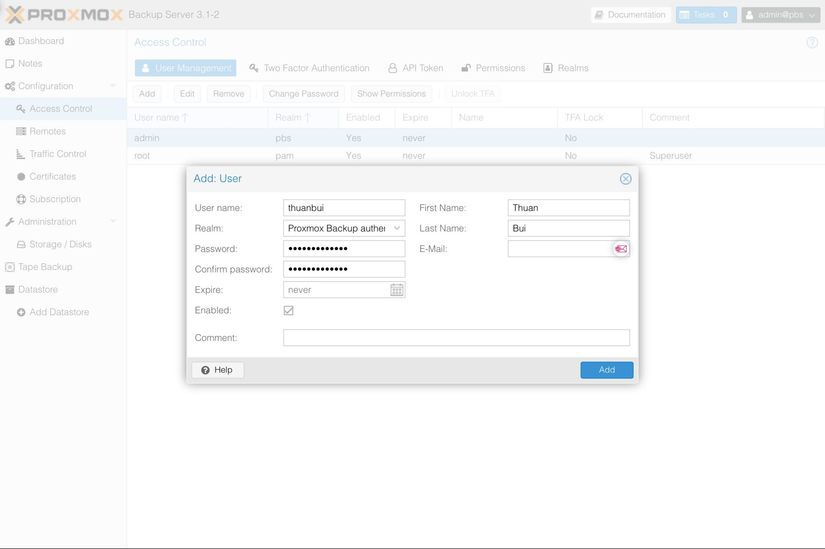
Task: Select Access Control in sidebar
Action: point(63,109)
